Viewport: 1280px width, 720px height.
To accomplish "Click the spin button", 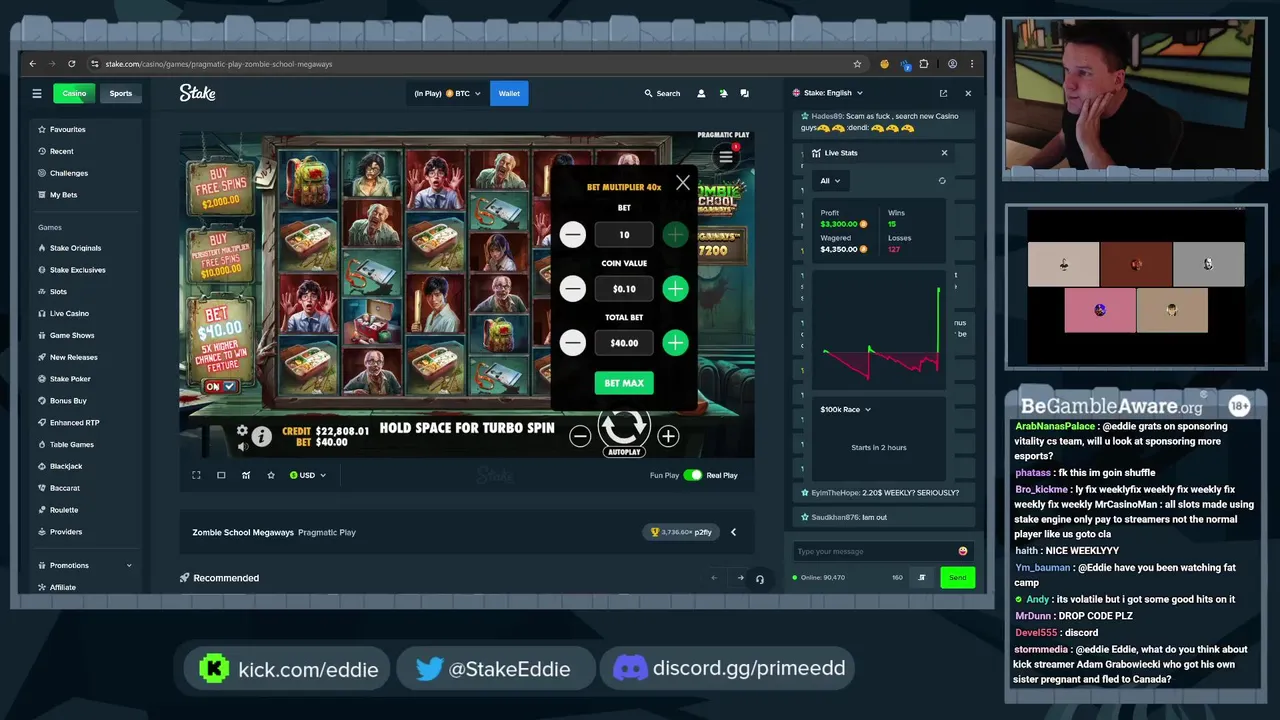I will pyautogui.click(x=624, y=427).
